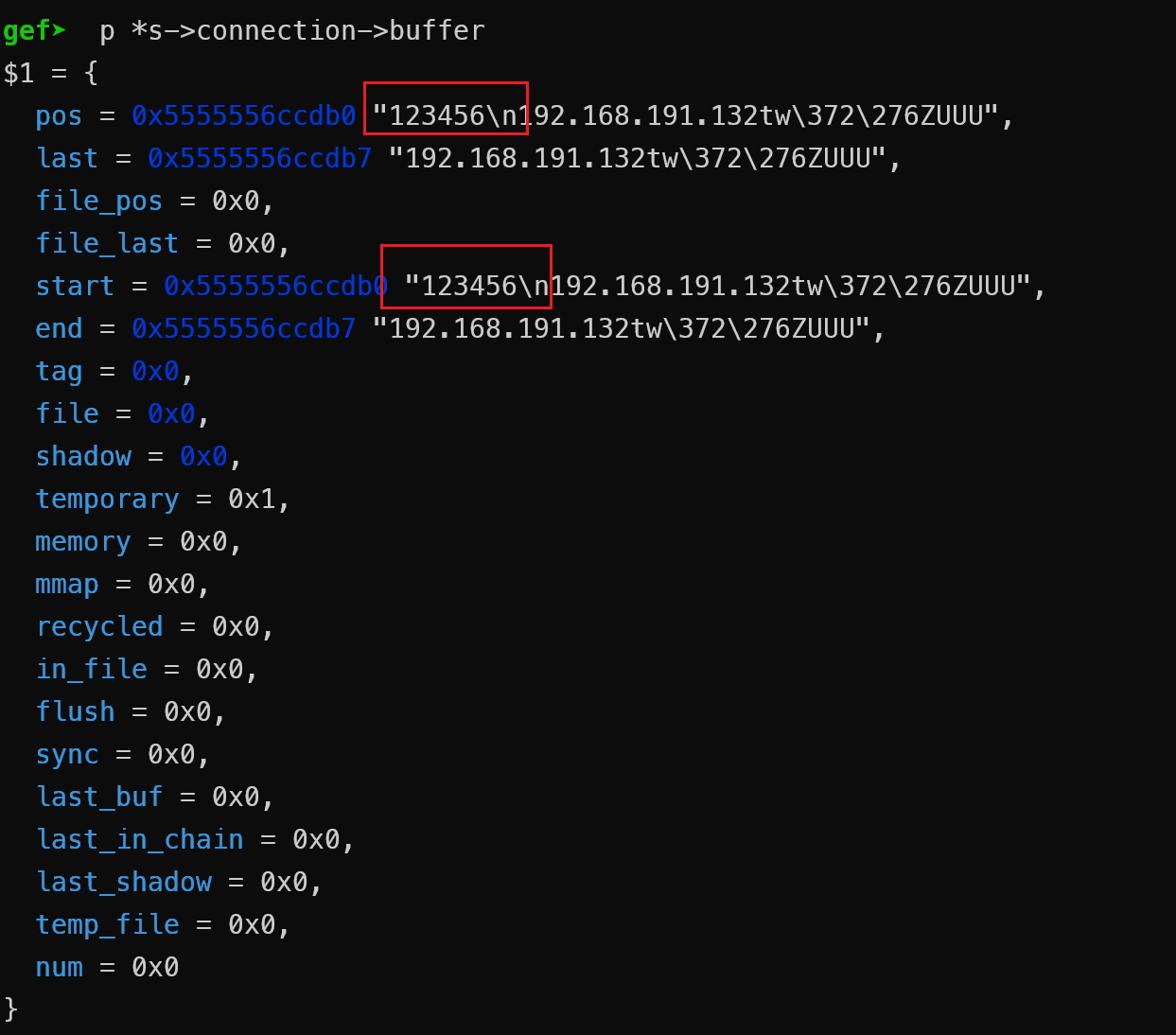
Task: Click the last_shadow field name
Action: tap(123, 882)
